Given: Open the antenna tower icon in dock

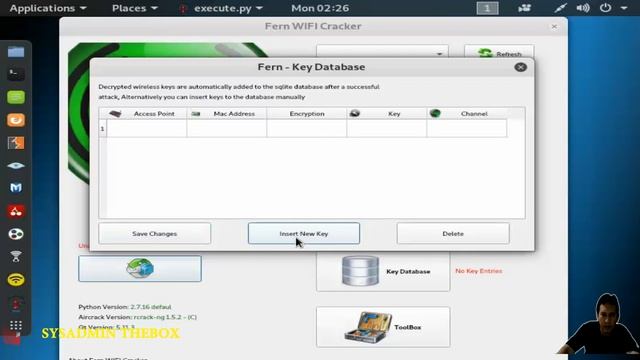Looking at the screenshot, I should pos(16,256).
